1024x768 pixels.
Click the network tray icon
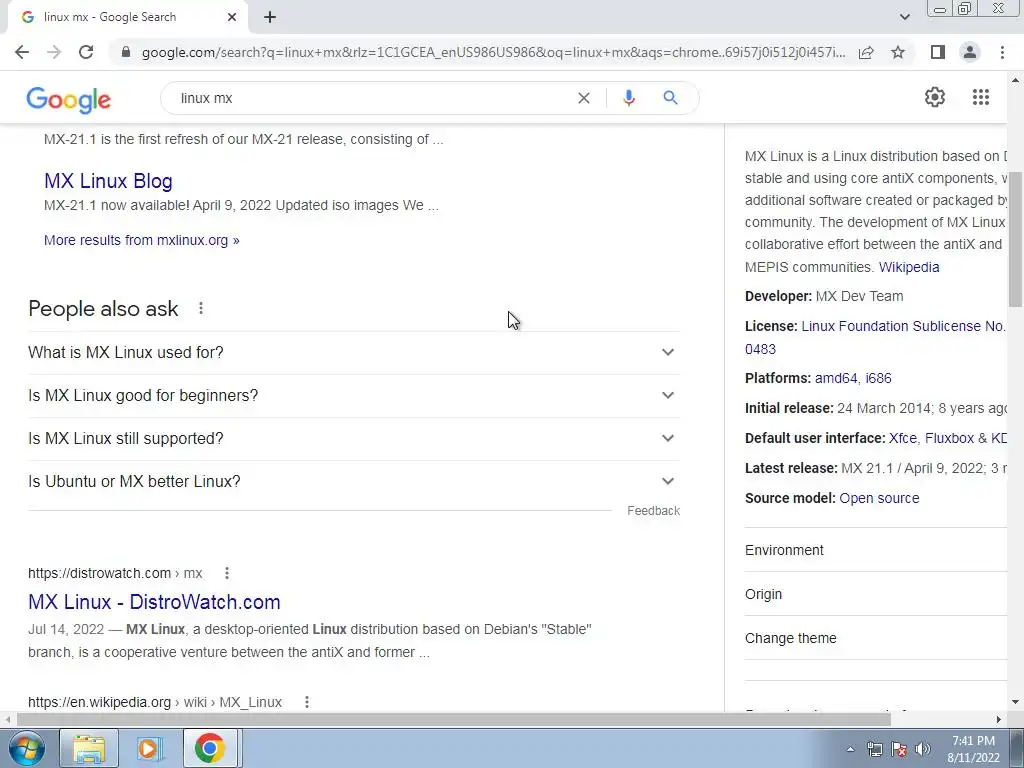874,750
